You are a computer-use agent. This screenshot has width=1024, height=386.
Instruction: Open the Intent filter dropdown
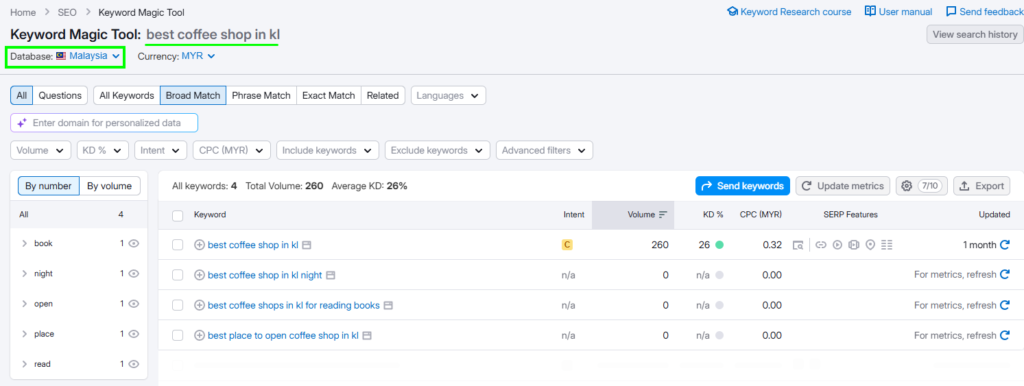[161, 150]
